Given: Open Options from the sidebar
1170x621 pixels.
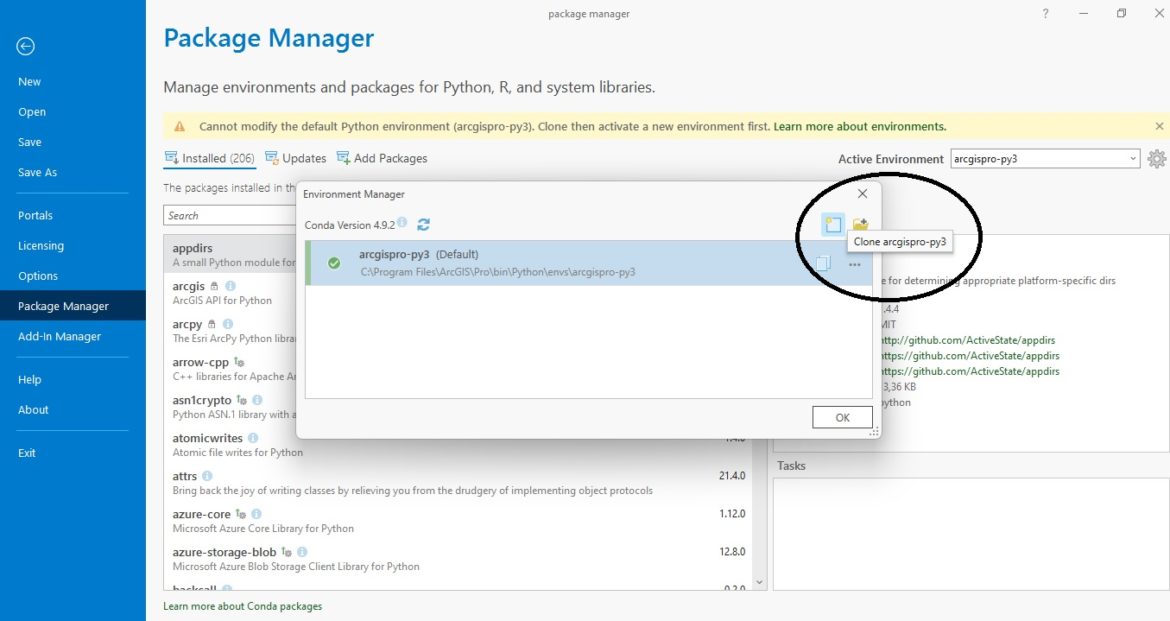Looking at the screenshot, I should click(x=38, y=276).
